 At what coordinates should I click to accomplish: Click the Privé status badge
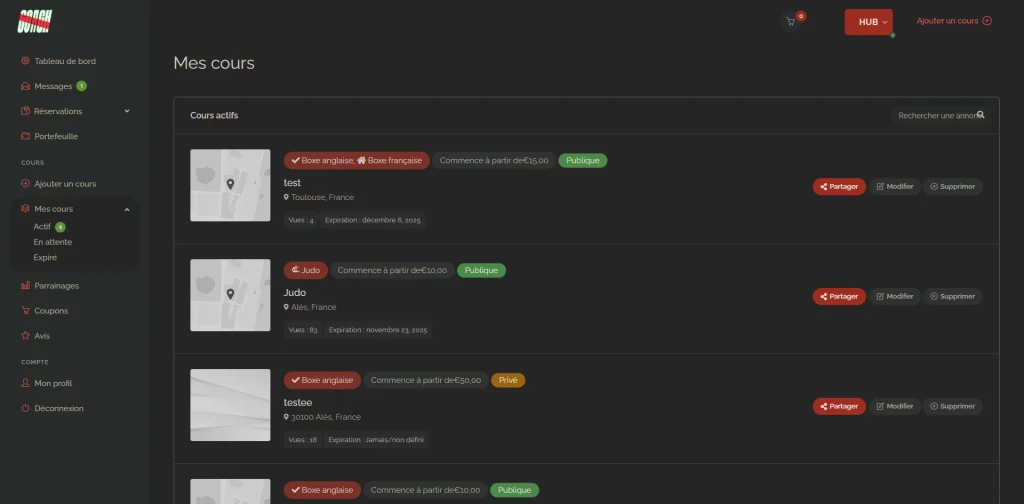pyautogui.click(x=508, y=380)
